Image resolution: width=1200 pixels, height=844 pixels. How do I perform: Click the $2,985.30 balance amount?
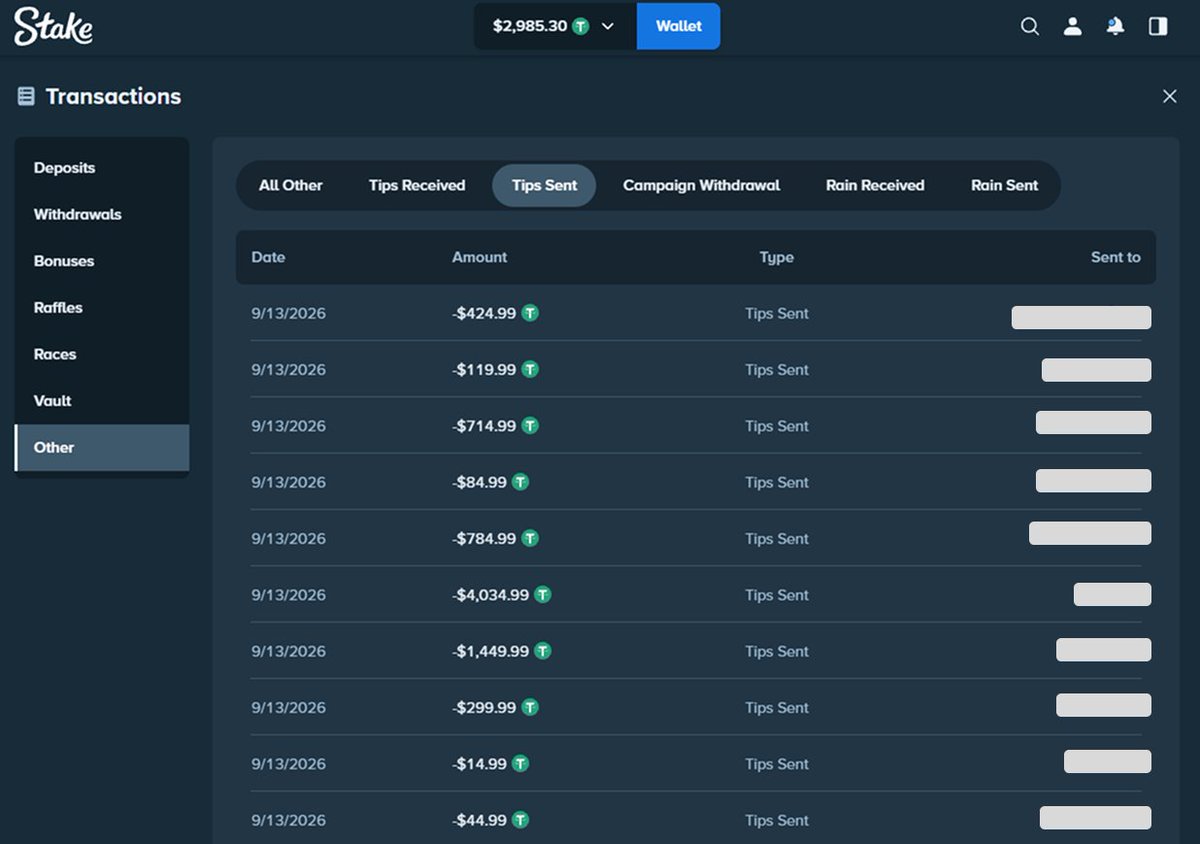530,27
